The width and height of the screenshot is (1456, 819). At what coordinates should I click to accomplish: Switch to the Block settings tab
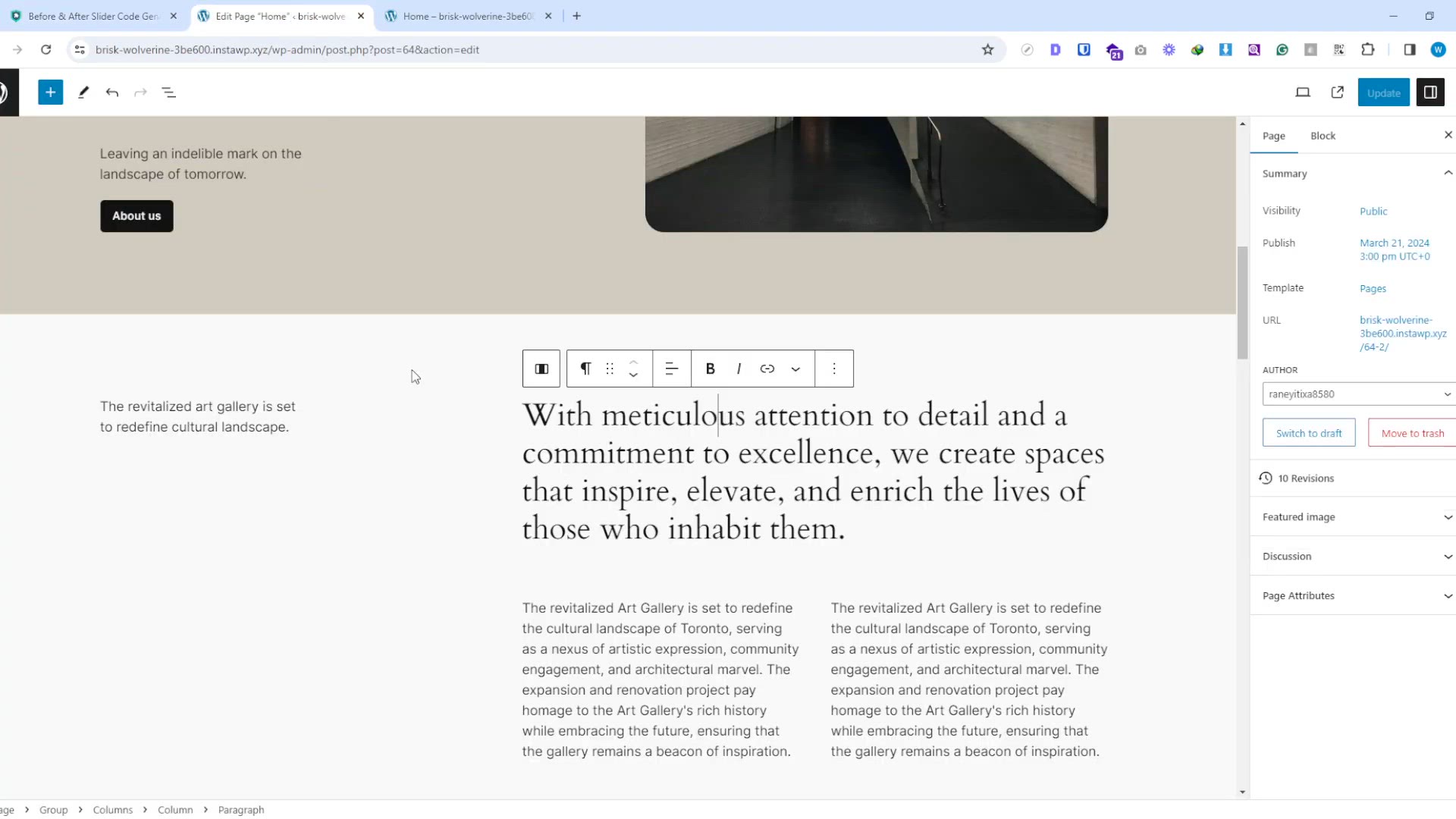1323,136
